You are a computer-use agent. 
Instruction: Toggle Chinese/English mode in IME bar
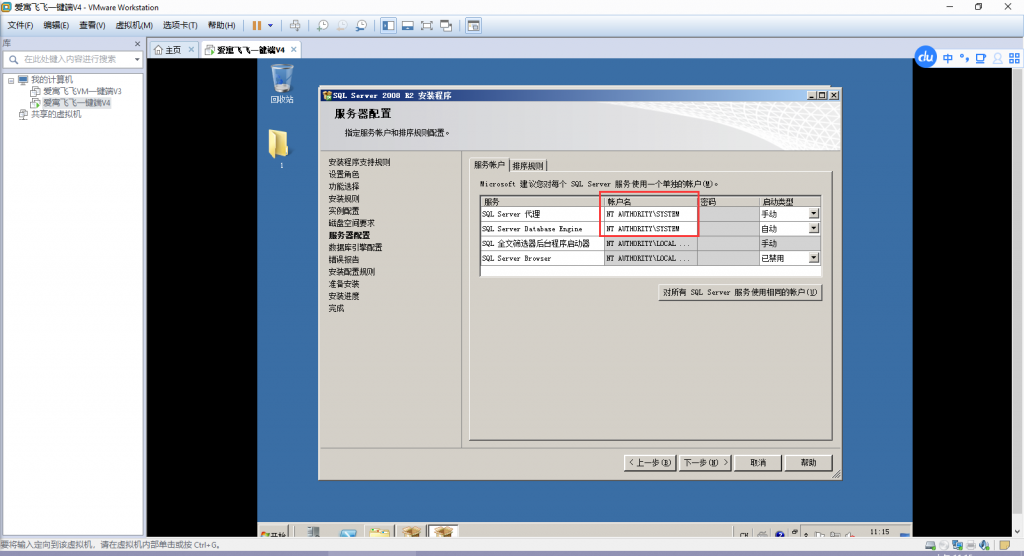pyautogui.click(x=948, y=58)
